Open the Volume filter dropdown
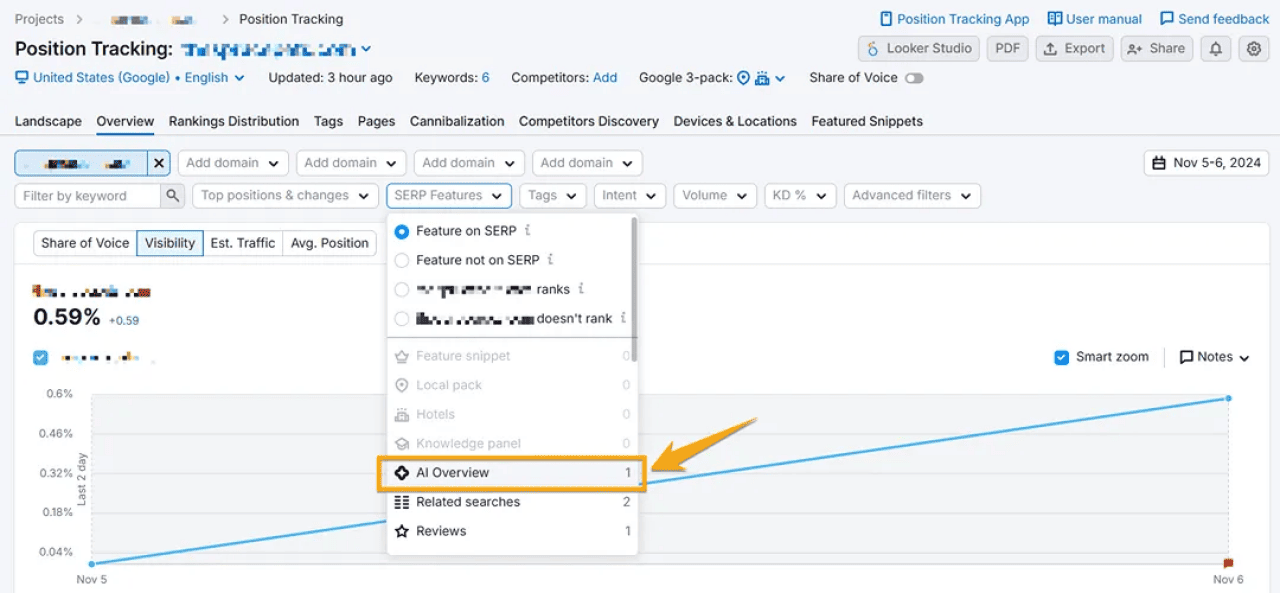Viewport: 1280px width, 593px height. point(714,195)
